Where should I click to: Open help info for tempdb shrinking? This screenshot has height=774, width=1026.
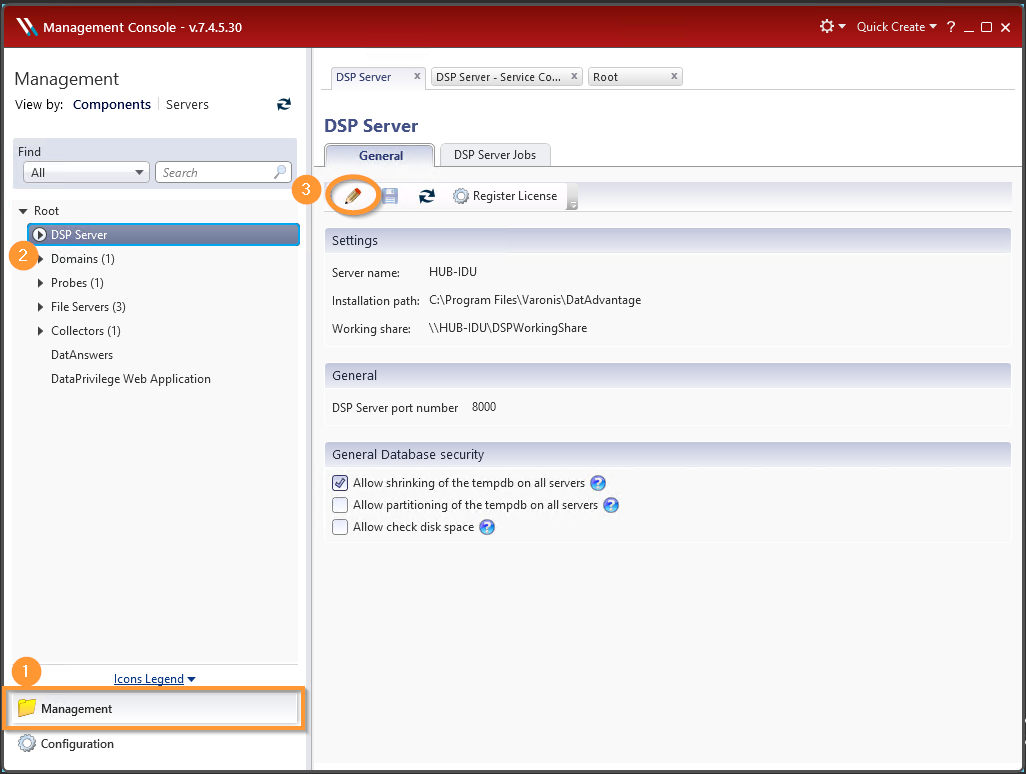[598, 483]
